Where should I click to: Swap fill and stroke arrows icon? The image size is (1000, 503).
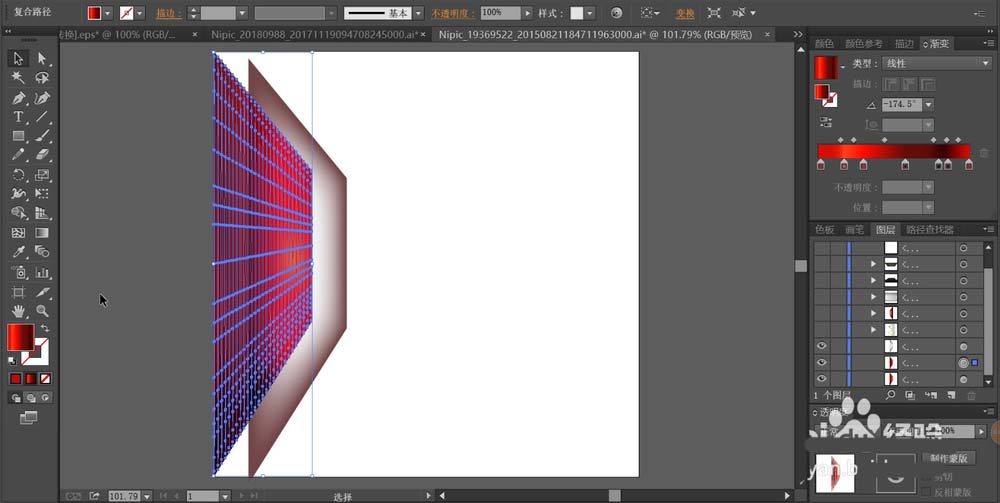[x=45, y=328]
